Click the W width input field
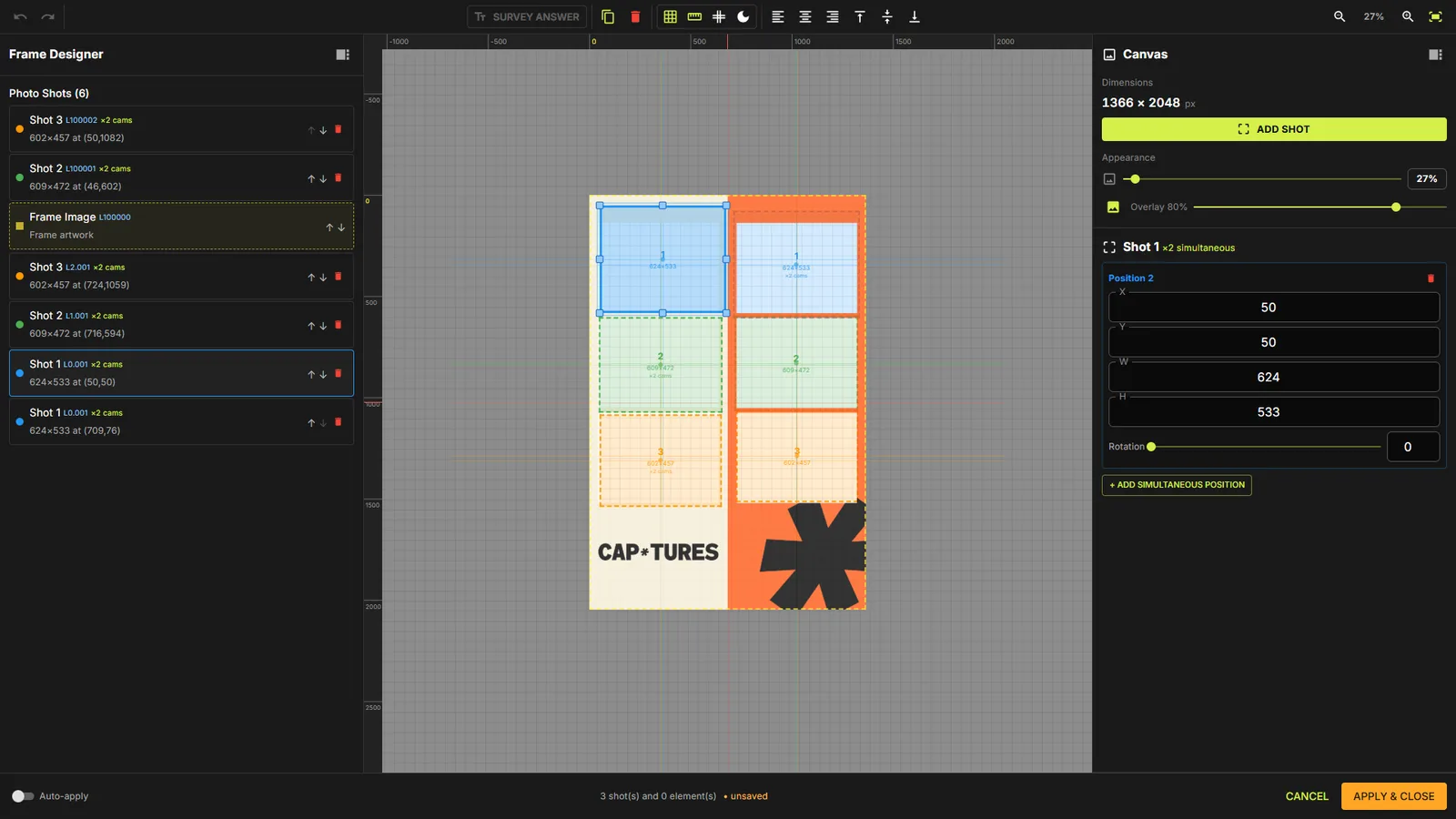 click(x=1274, y=377)
